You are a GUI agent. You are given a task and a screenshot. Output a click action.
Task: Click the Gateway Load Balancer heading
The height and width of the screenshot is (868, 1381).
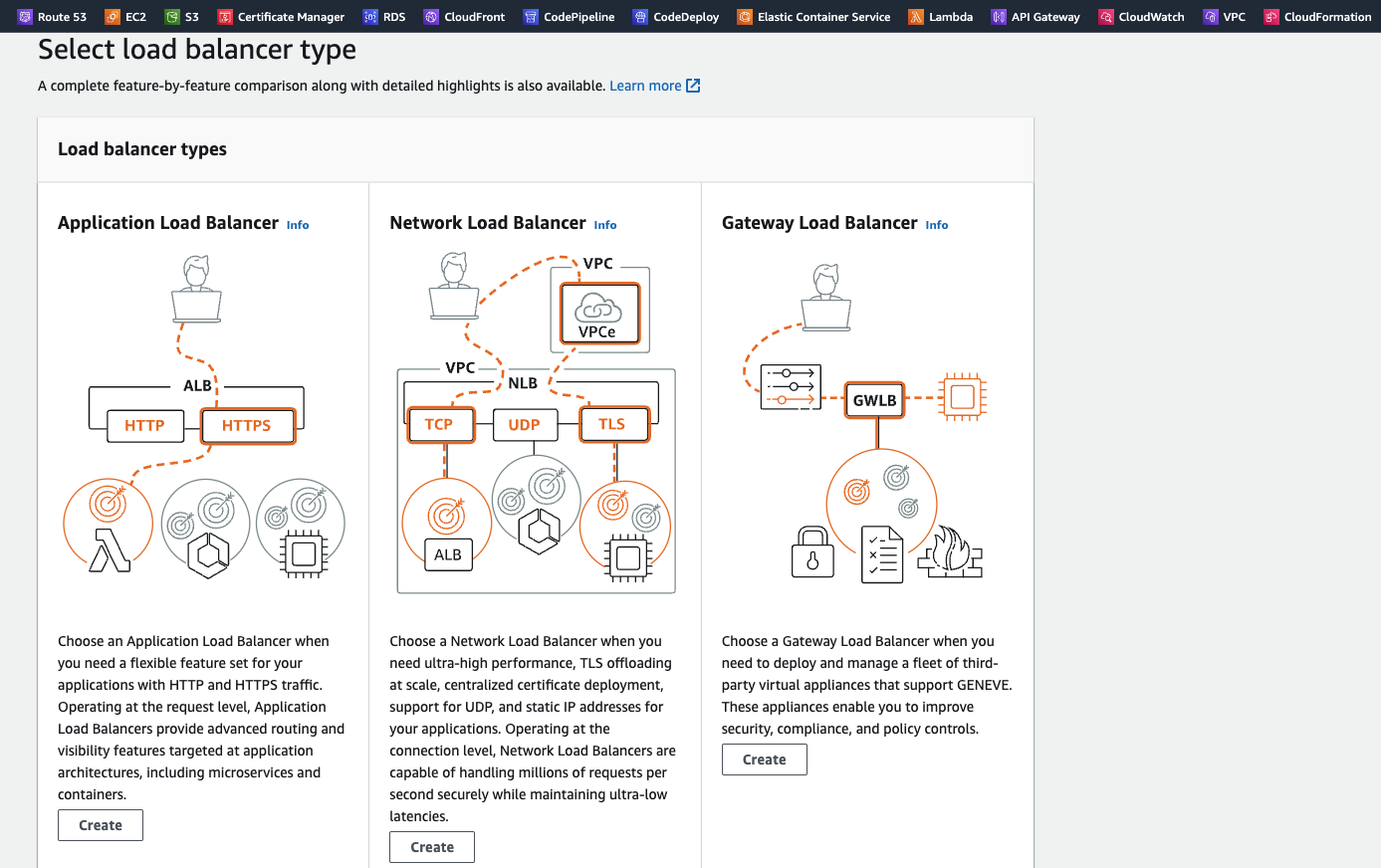click(819, 223)
